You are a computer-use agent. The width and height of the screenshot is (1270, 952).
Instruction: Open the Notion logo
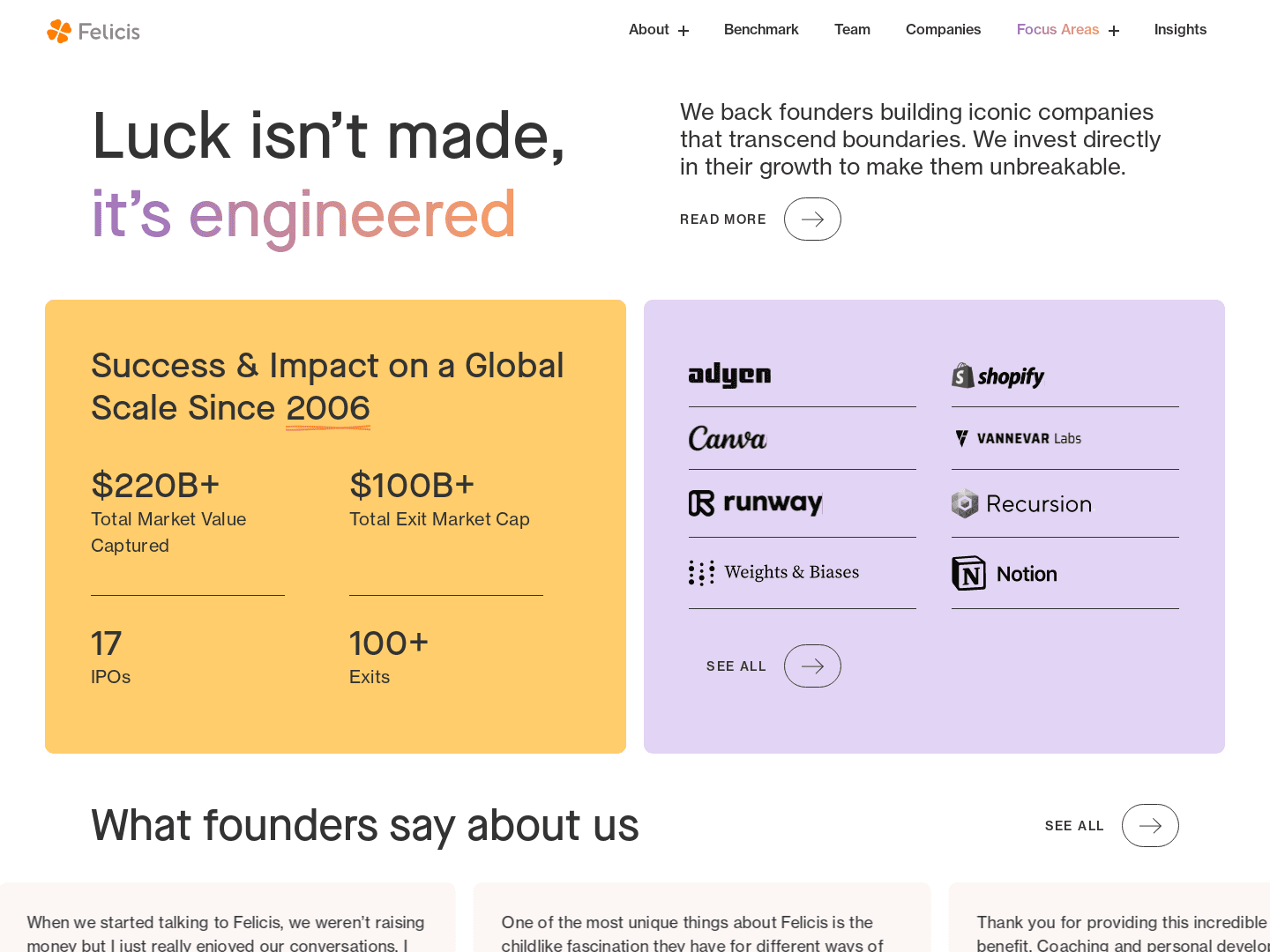pos(1004,572)
